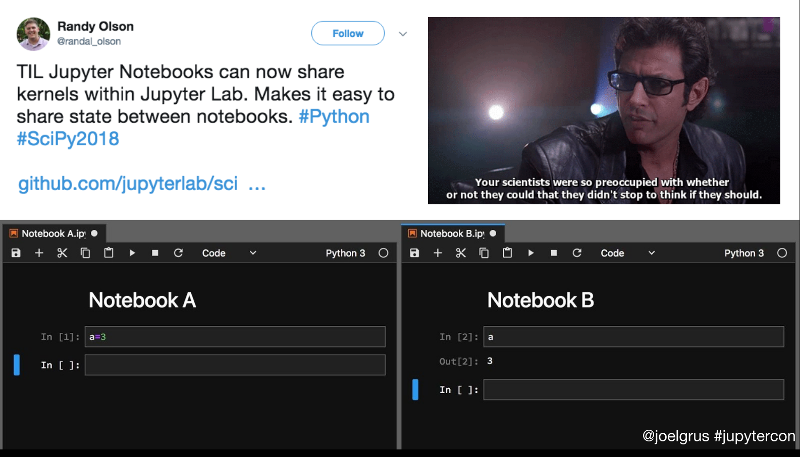Click the blue collapser bar in Notebook B
800x457 pixels.
coord(415,390)
